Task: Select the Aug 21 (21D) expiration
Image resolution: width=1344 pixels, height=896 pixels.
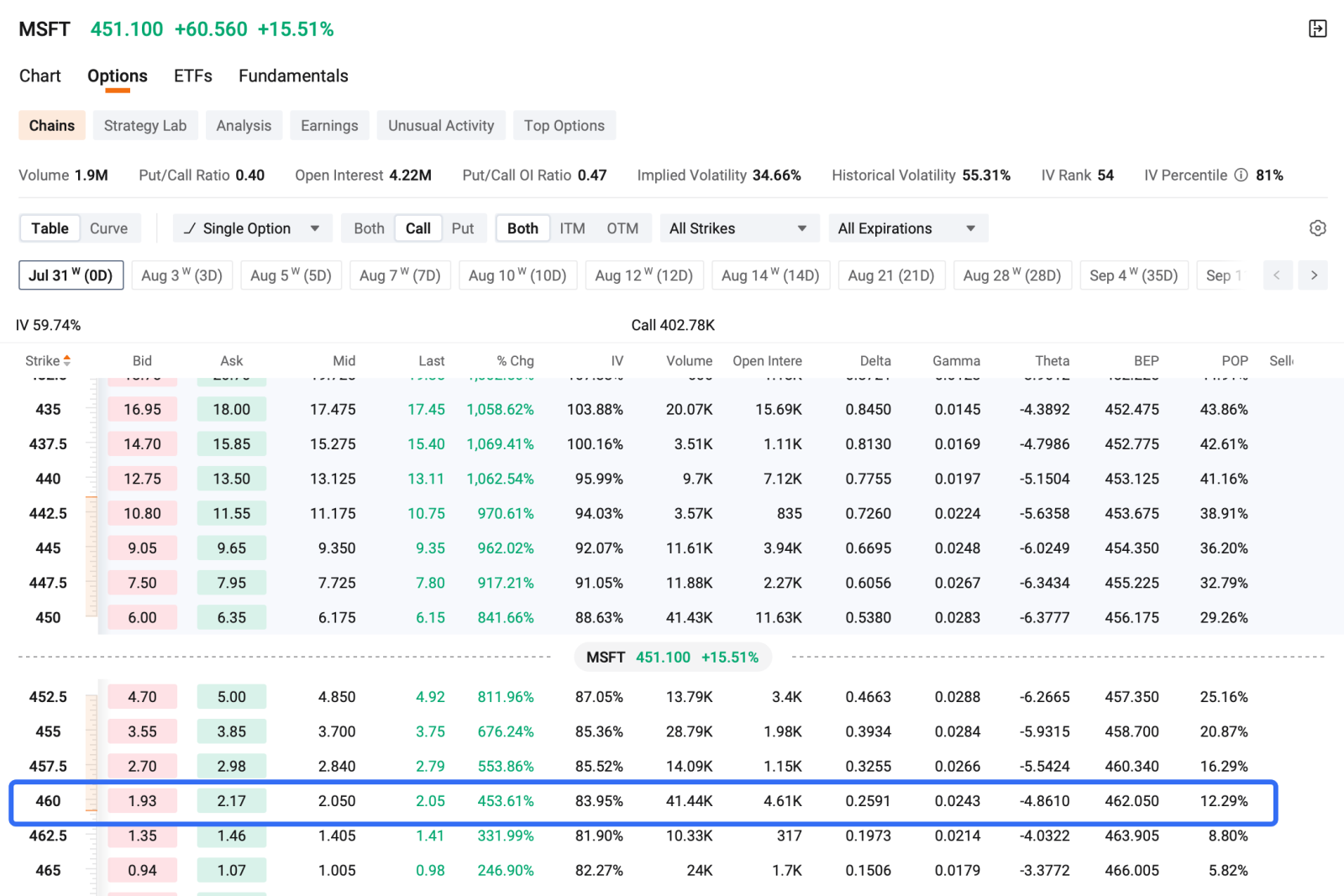Action: pos(891,275)
